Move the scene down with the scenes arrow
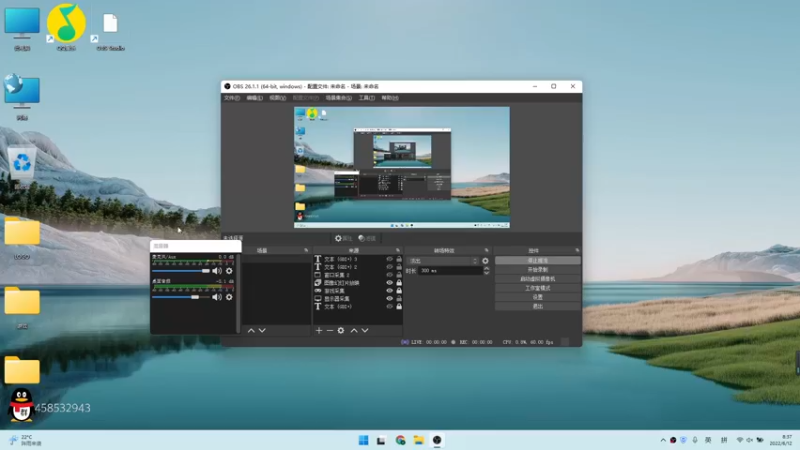Image resolution: width=800 pixels, height=450 pixels. (x=262, y=331)
